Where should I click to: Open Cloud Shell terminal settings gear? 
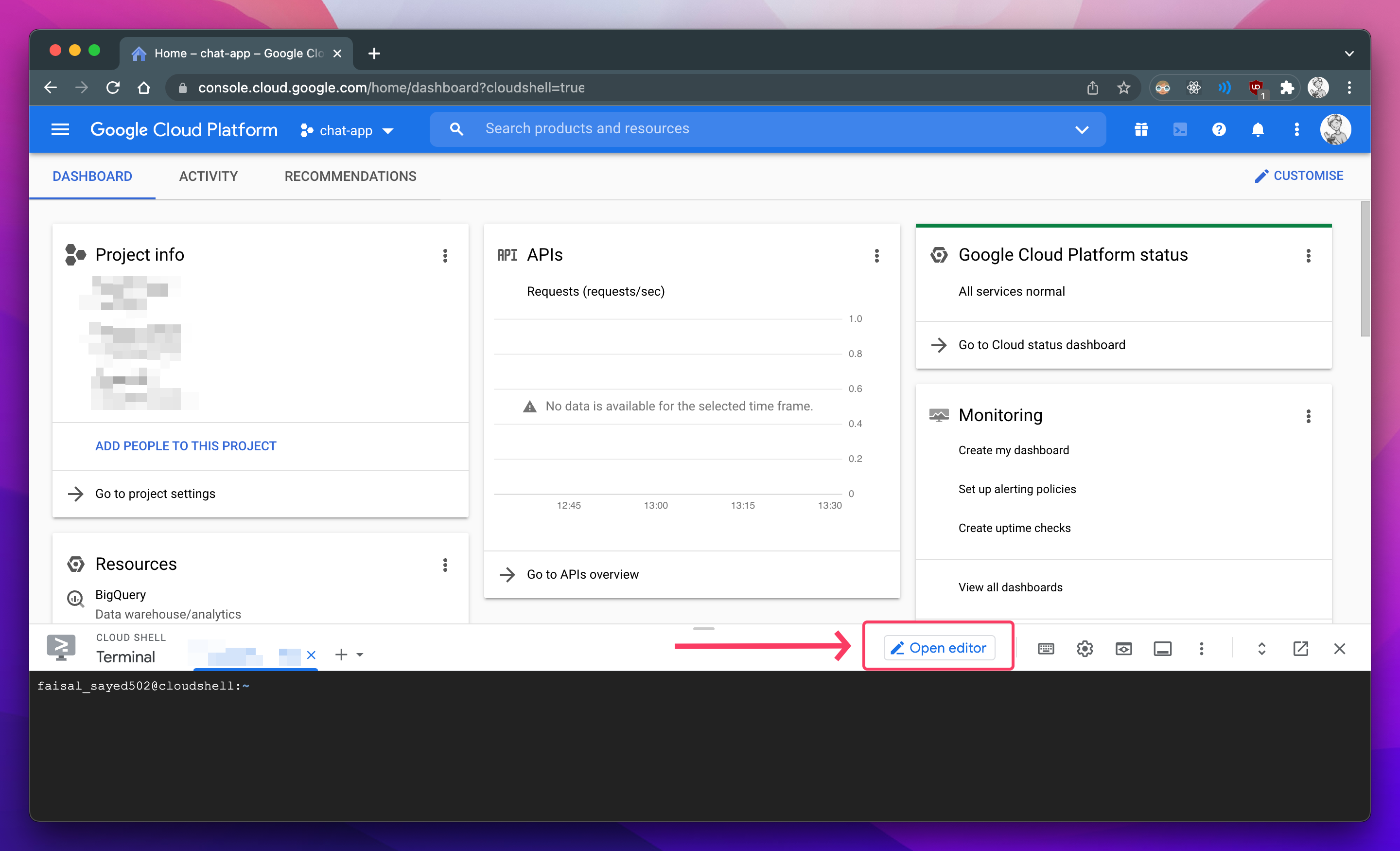click(x=1085, y=649)
